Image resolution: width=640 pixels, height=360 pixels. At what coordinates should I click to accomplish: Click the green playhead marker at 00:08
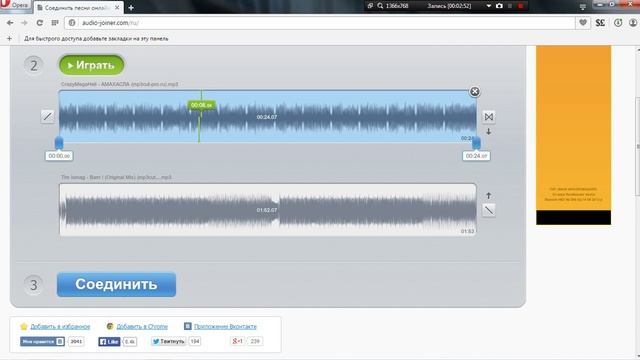[202, 105]
